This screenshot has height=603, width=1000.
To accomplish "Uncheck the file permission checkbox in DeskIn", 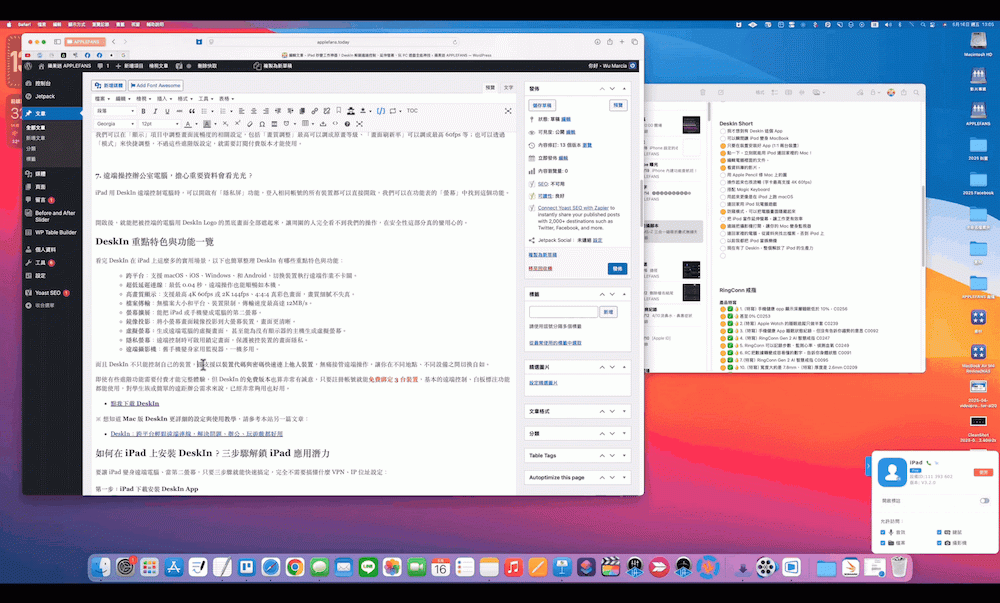I will click(x=883, y=543).
